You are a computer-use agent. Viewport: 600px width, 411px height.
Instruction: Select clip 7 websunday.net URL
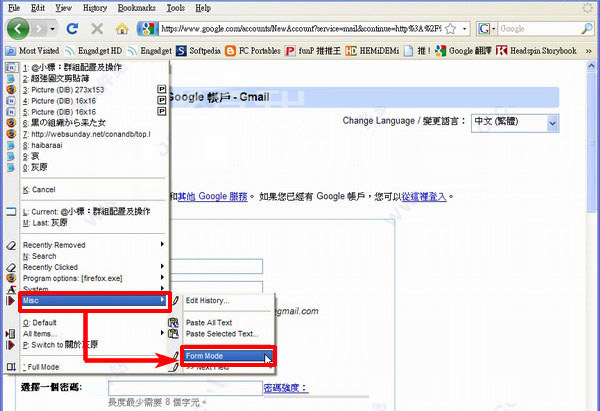tap(94, 134)
